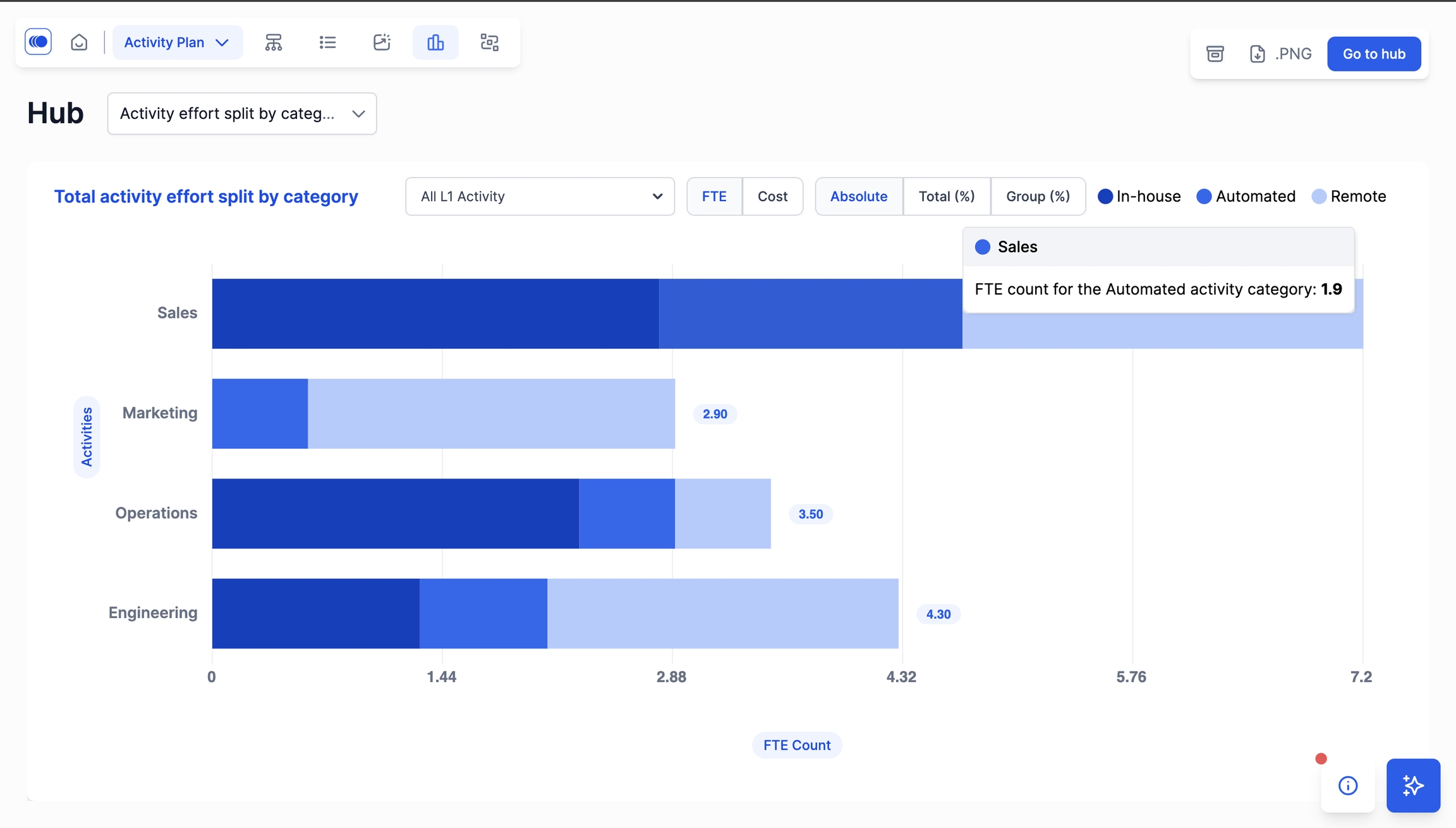This screenshot has height=828, width=1456.
Task: Switch display mode to Total (%)
Action: (946, 197)
